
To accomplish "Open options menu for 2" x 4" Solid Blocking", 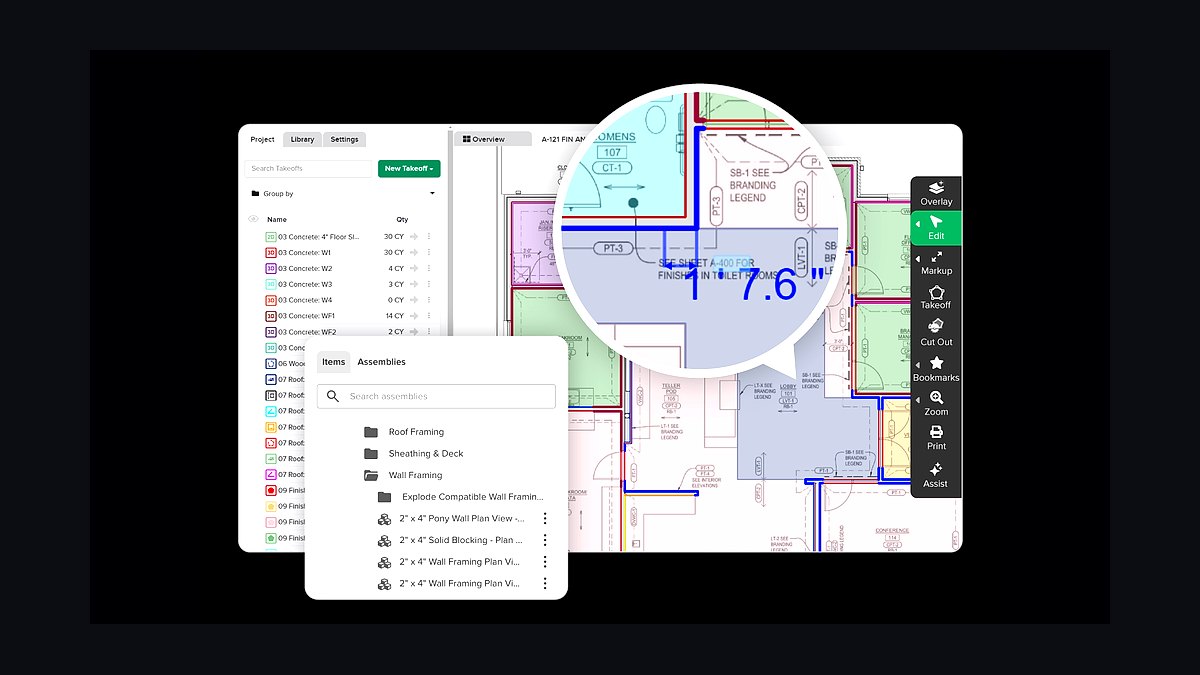I will 545,540.
